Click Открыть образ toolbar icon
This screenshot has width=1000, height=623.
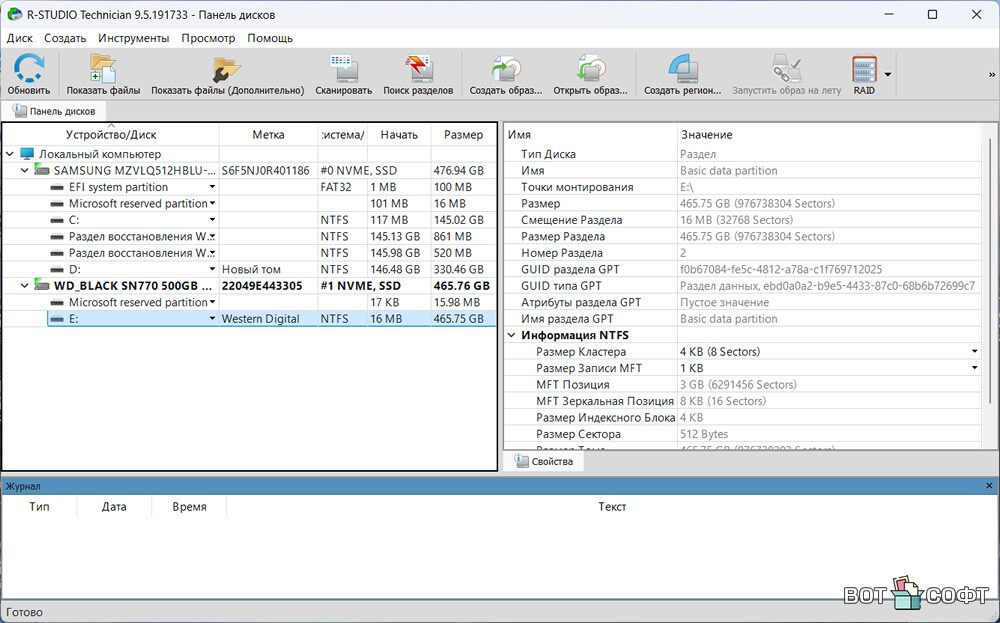[590, 72]
